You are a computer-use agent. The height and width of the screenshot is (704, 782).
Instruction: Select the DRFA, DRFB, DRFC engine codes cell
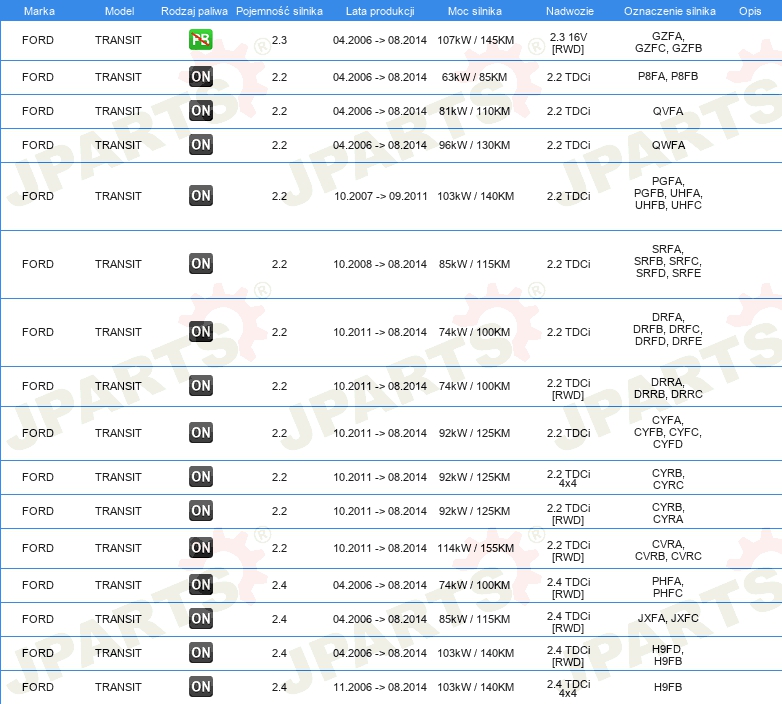pos(668,329)
